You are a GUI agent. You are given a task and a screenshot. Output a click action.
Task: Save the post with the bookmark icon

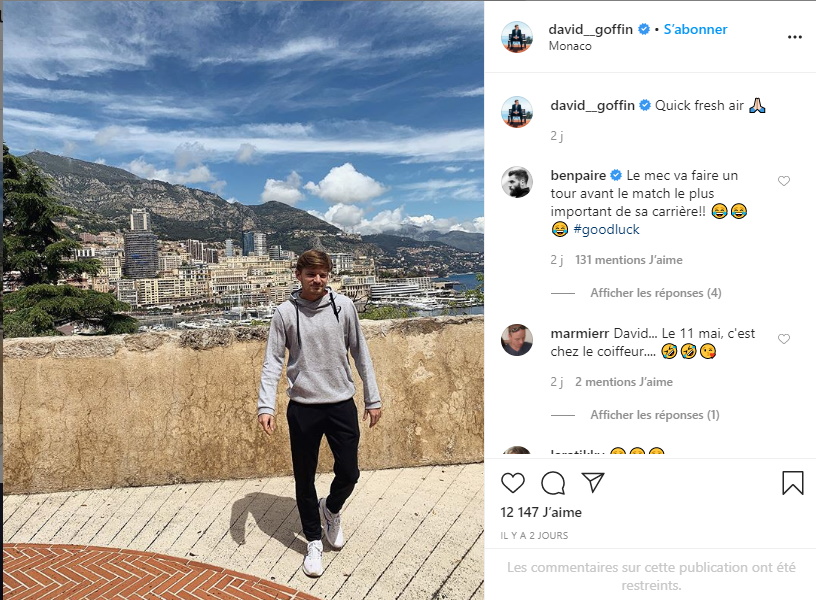point(793,482)
